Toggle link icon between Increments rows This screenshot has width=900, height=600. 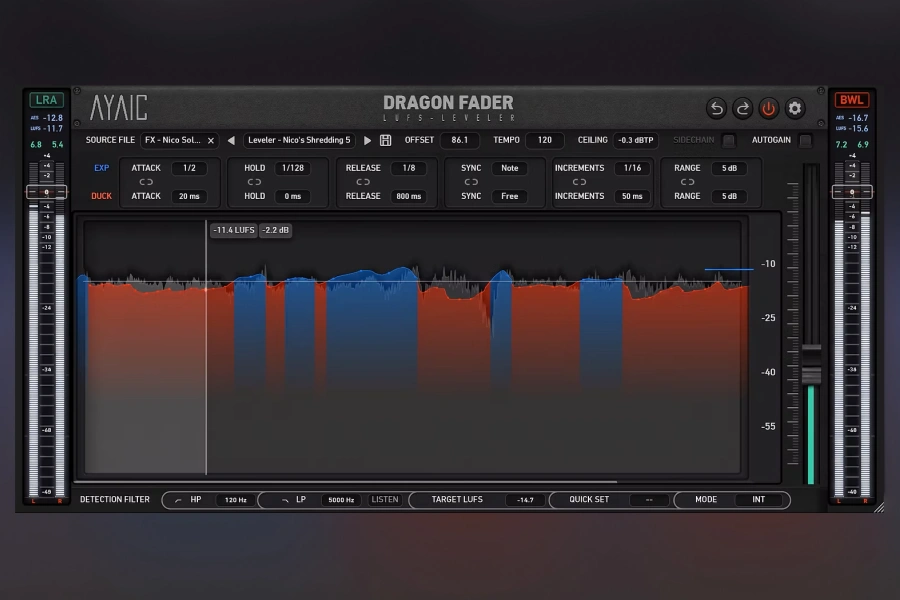[579, 182]
